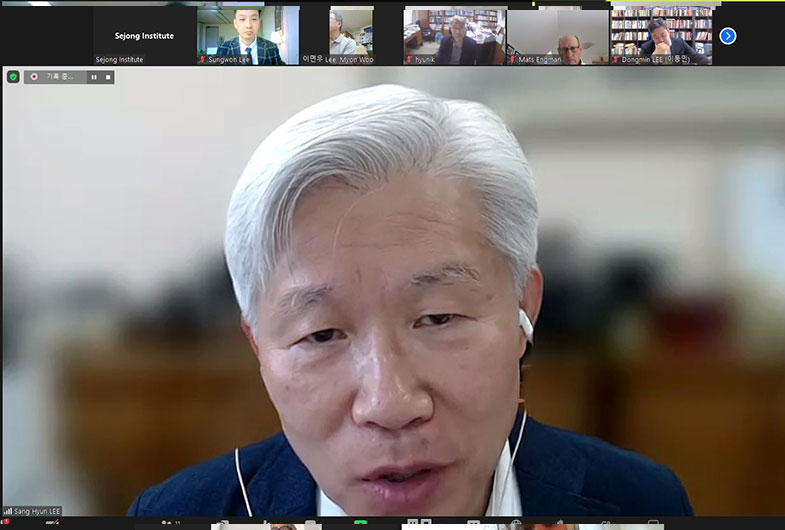
Task: Click muted mic icon beside Dongmin LEE
Action: [x=616, y=60]
